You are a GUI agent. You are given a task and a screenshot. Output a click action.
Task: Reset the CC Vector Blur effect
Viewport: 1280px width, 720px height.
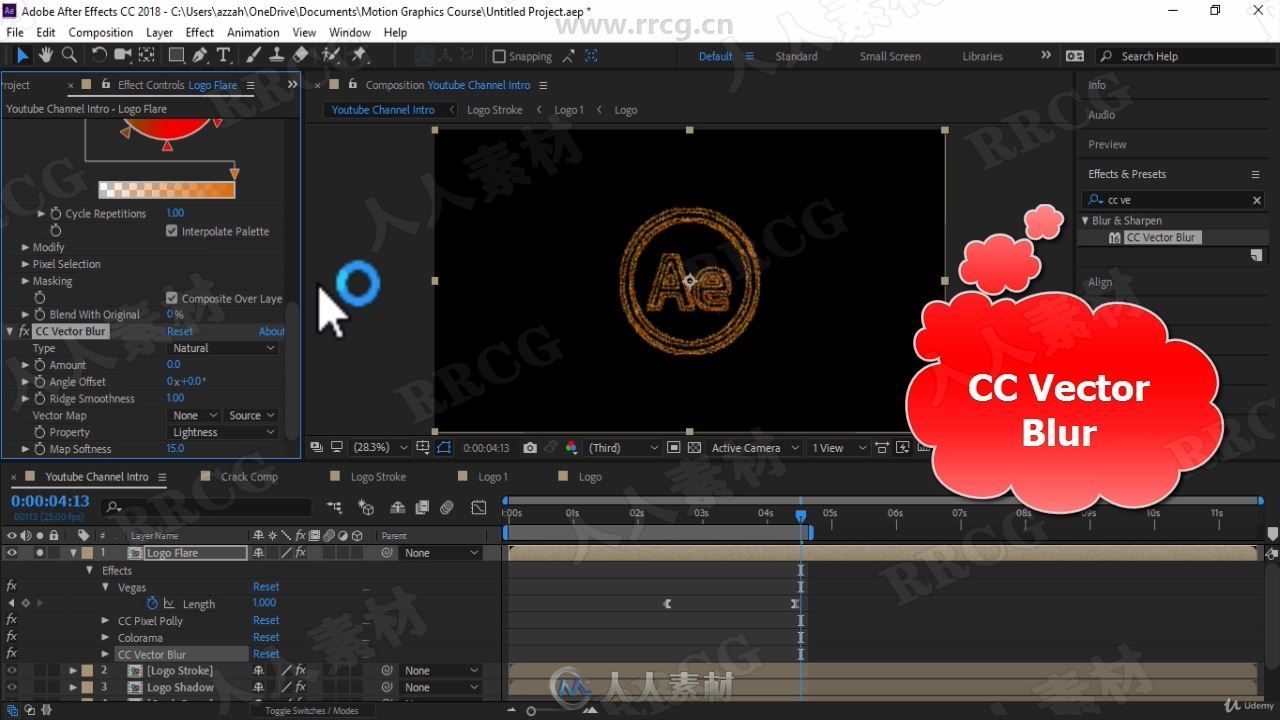click(x=180, y=331)
